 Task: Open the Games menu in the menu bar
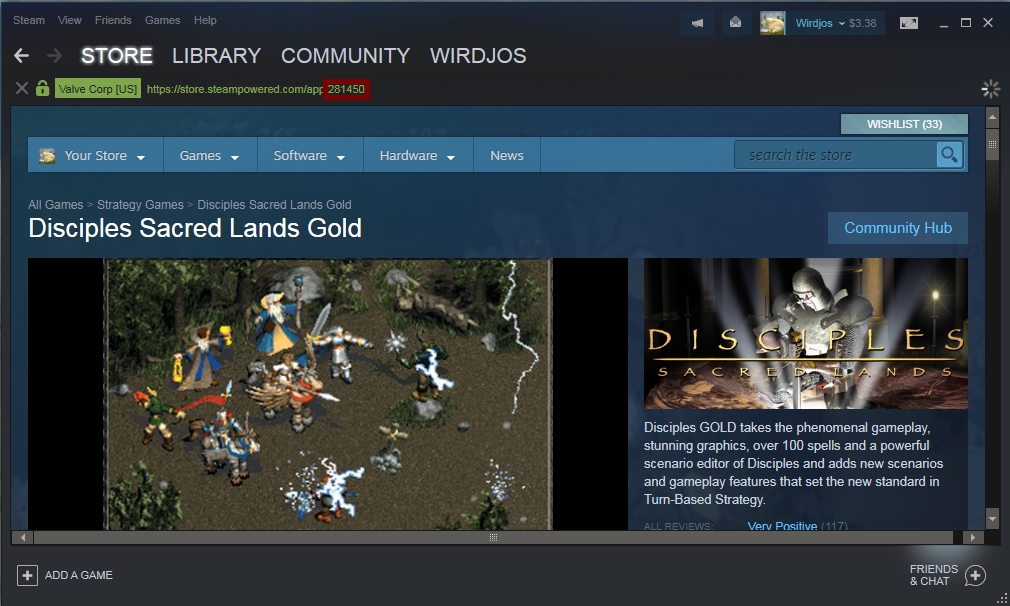(x=162, y=20)
